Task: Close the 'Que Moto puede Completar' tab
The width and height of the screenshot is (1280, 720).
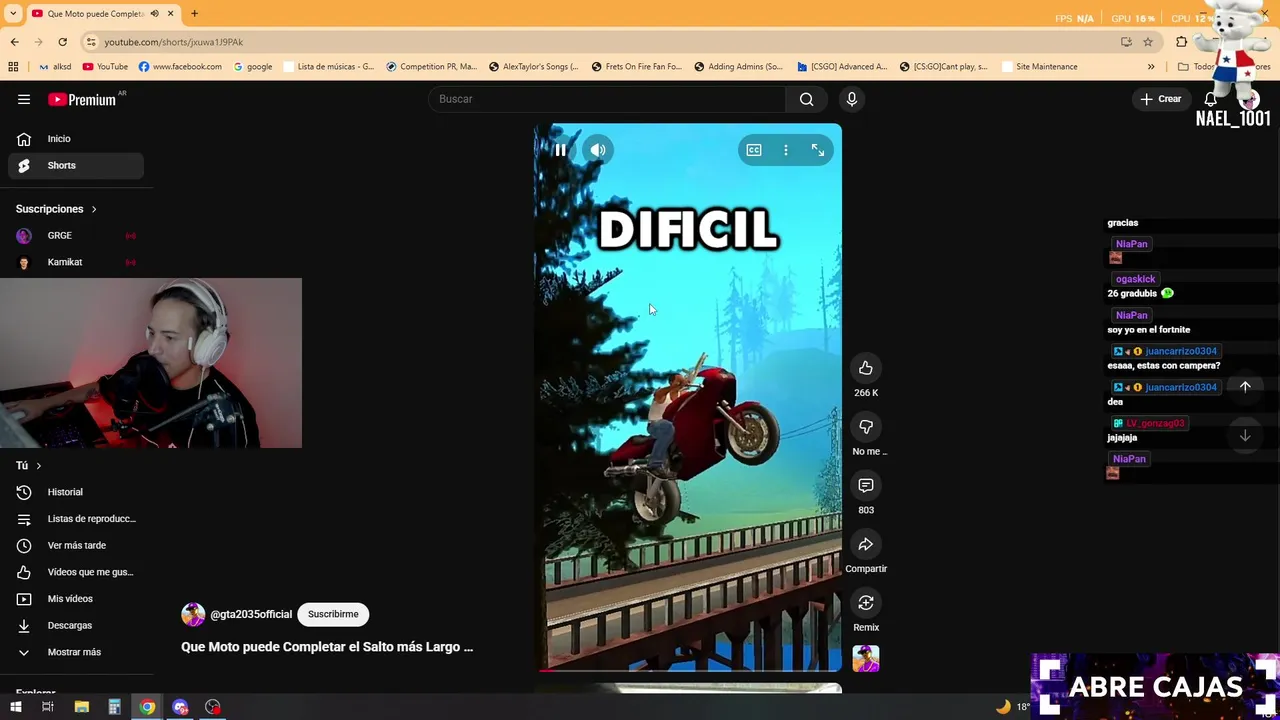Action: coord(170,13)
